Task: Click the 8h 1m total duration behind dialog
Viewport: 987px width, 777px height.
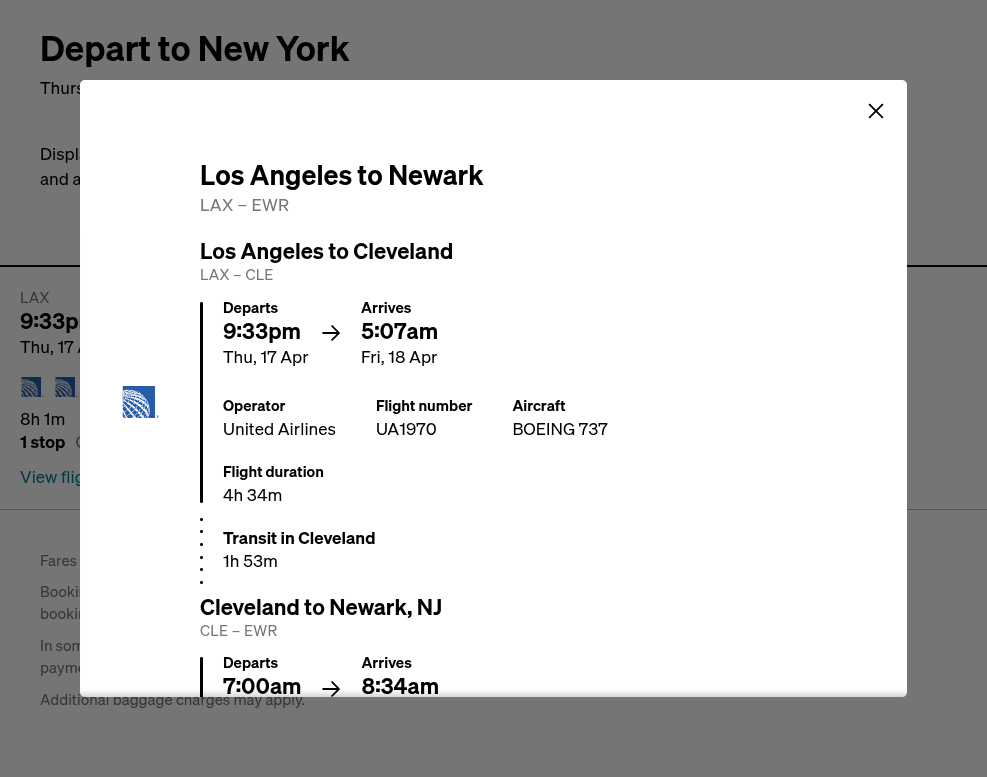Action: 42,419
